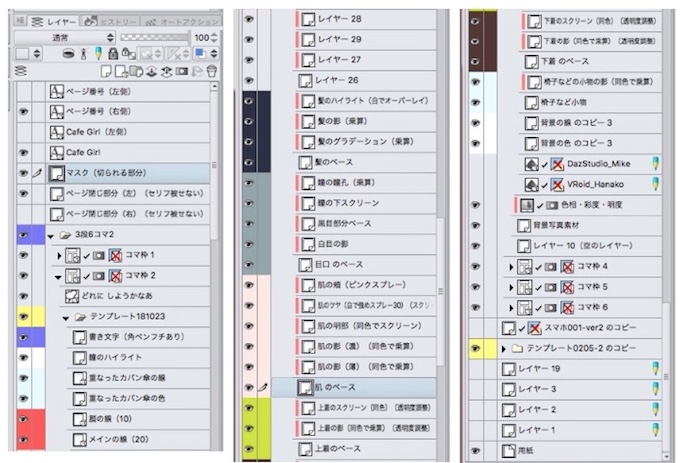Image resolution: width=694 pixels, height=463 pixels.
Task: Hide the plain Cafe Girl text layer
Action: pos(24,153)
